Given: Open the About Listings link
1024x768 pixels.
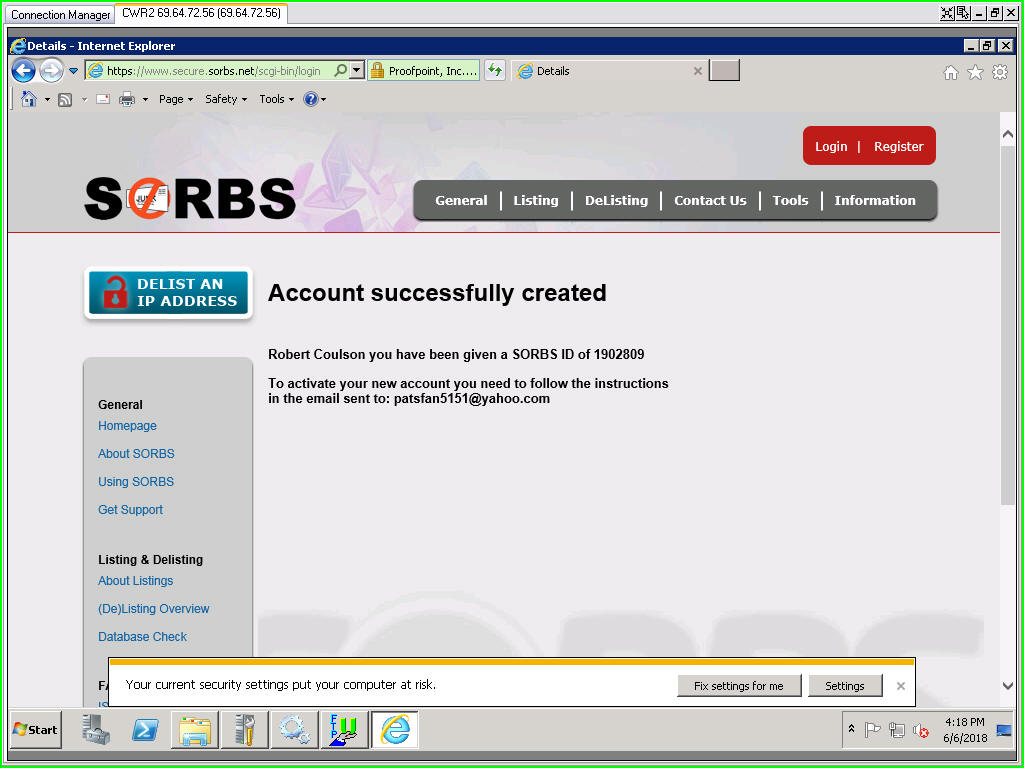Looking at the screenshot, I should [136, 581].
